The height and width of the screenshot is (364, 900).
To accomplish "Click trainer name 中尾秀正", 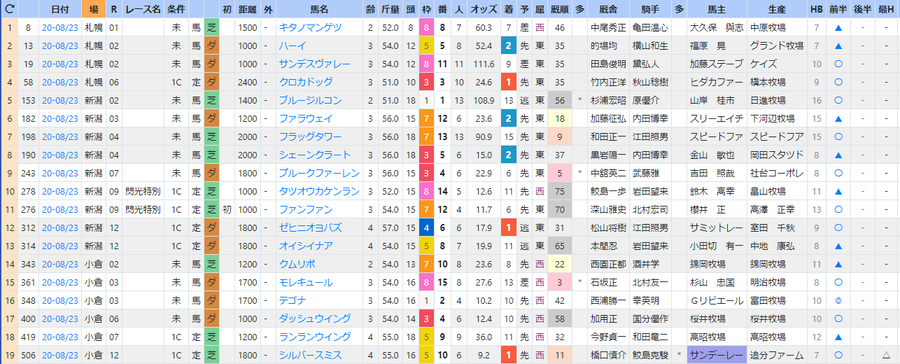I will [607, 28].
